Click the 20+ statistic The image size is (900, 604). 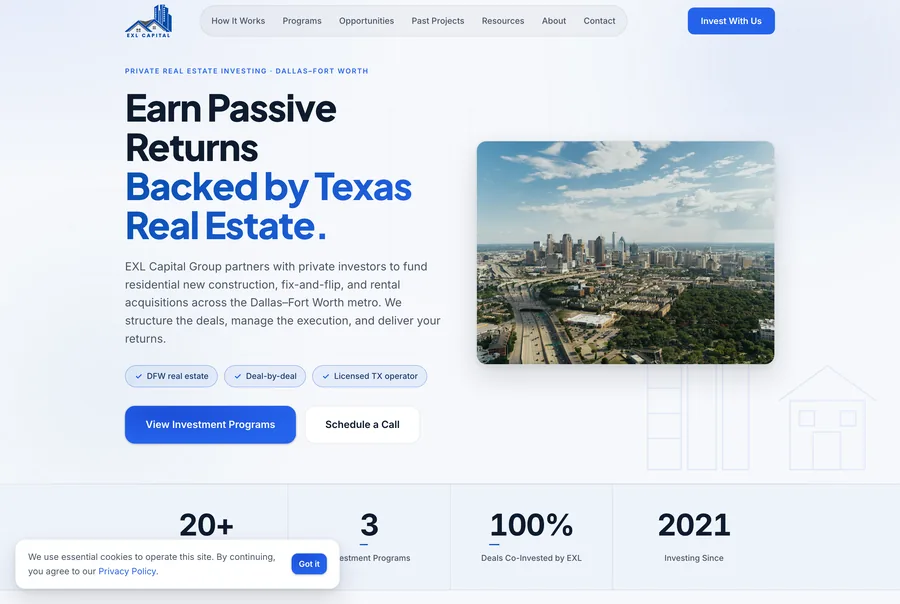[x=206, y=525]
